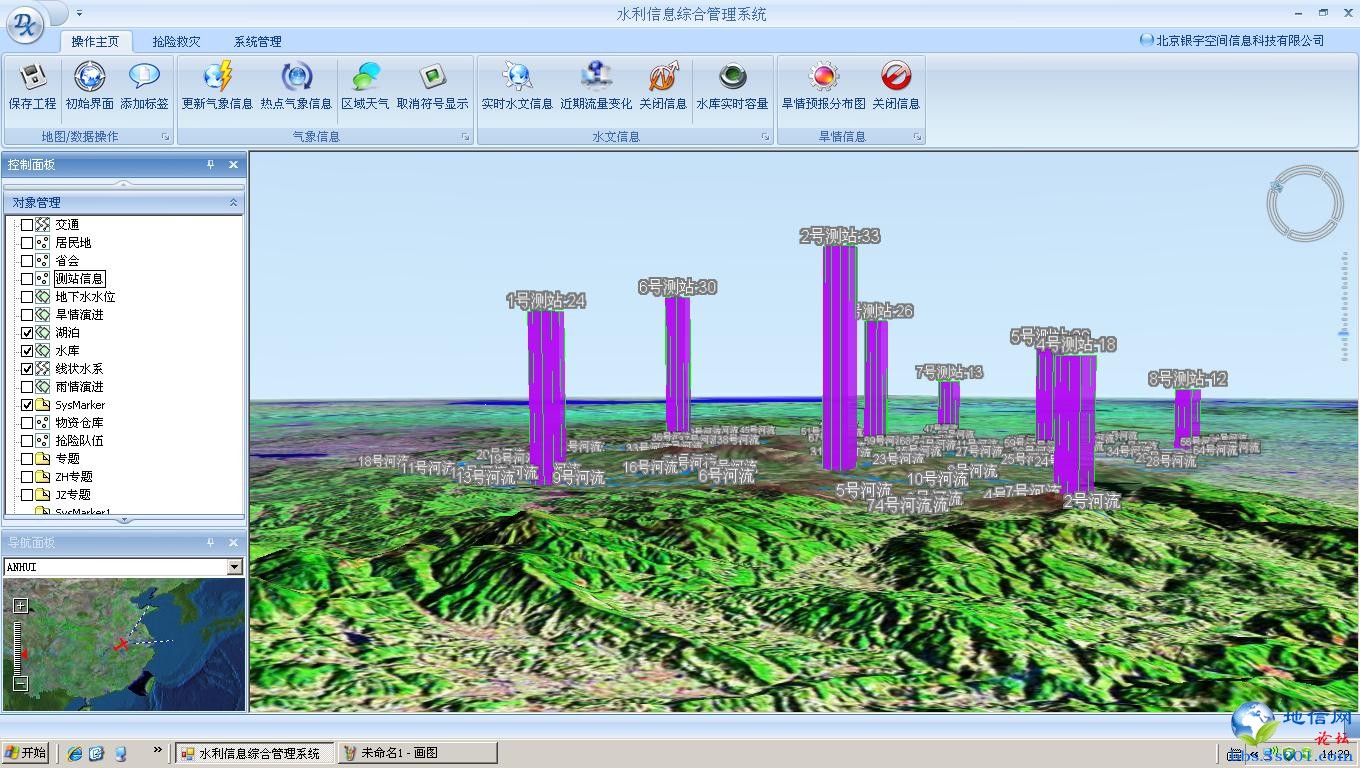Enable the 地下水水位 checkbox
1360x768 pixels.
click(x=27, y=297)
